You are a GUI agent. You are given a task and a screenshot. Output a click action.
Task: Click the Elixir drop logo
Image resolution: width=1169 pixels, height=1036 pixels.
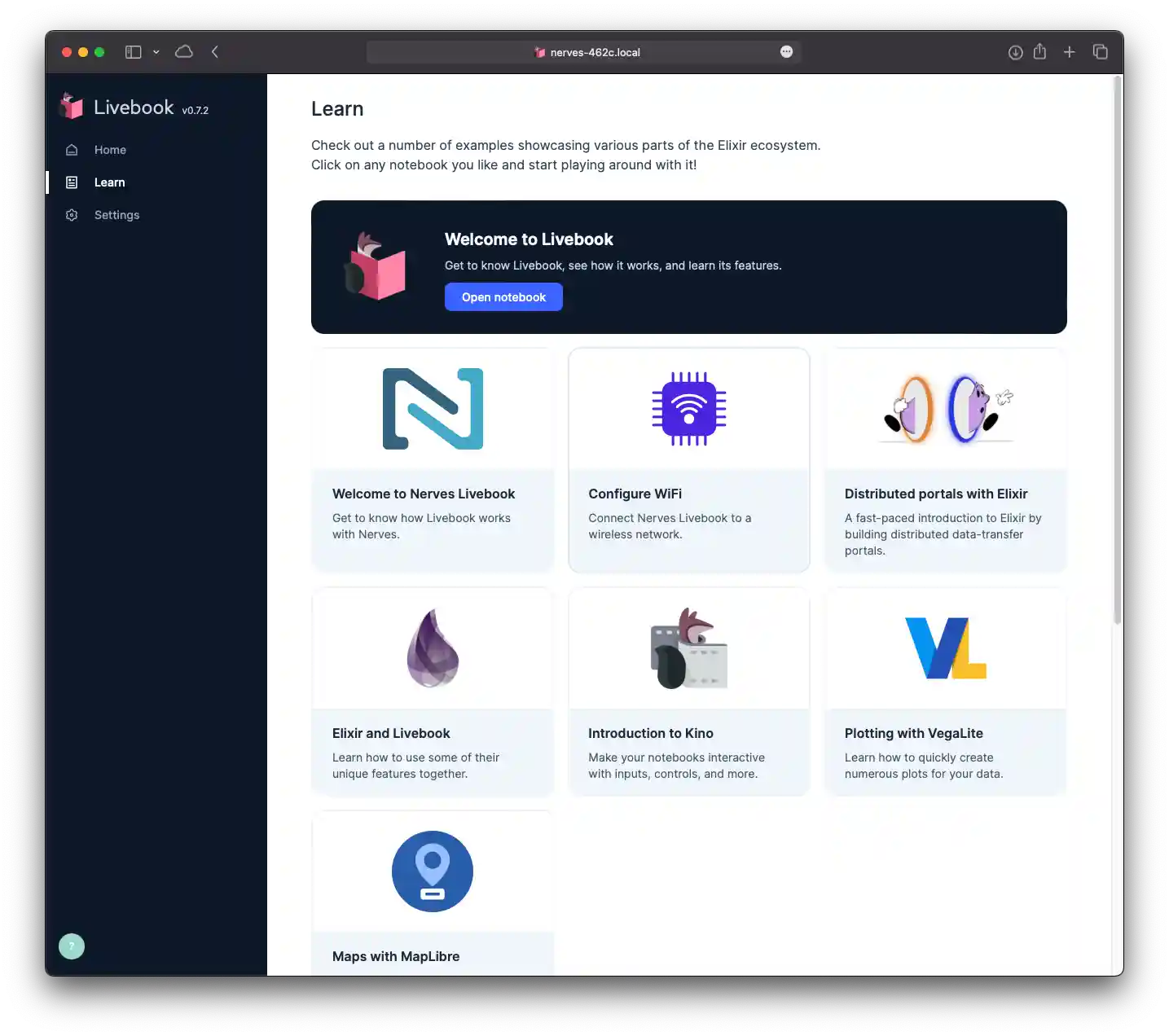[433, 648]
